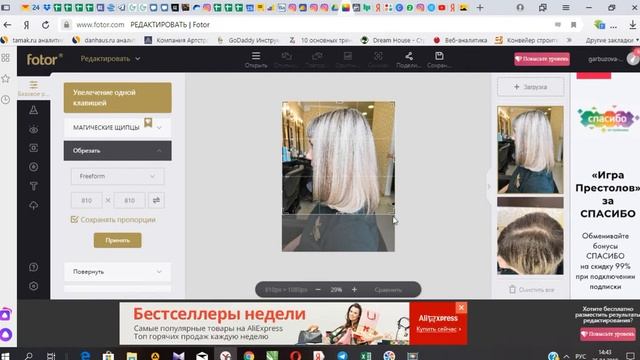Click the bottom Повысьте уровень button
The height and width of the screenshot is (360, 640).
(x=608, y=334)
